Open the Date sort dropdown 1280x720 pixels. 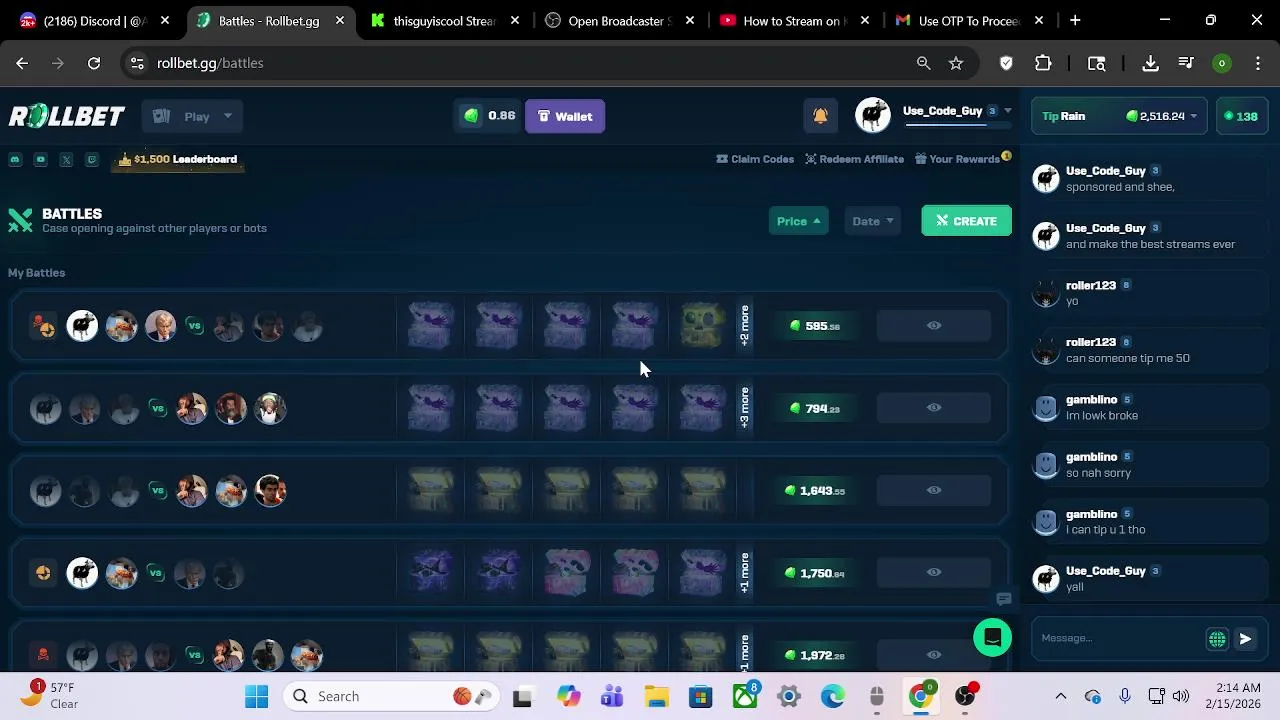pyautogui.click(x=872, y=221)
